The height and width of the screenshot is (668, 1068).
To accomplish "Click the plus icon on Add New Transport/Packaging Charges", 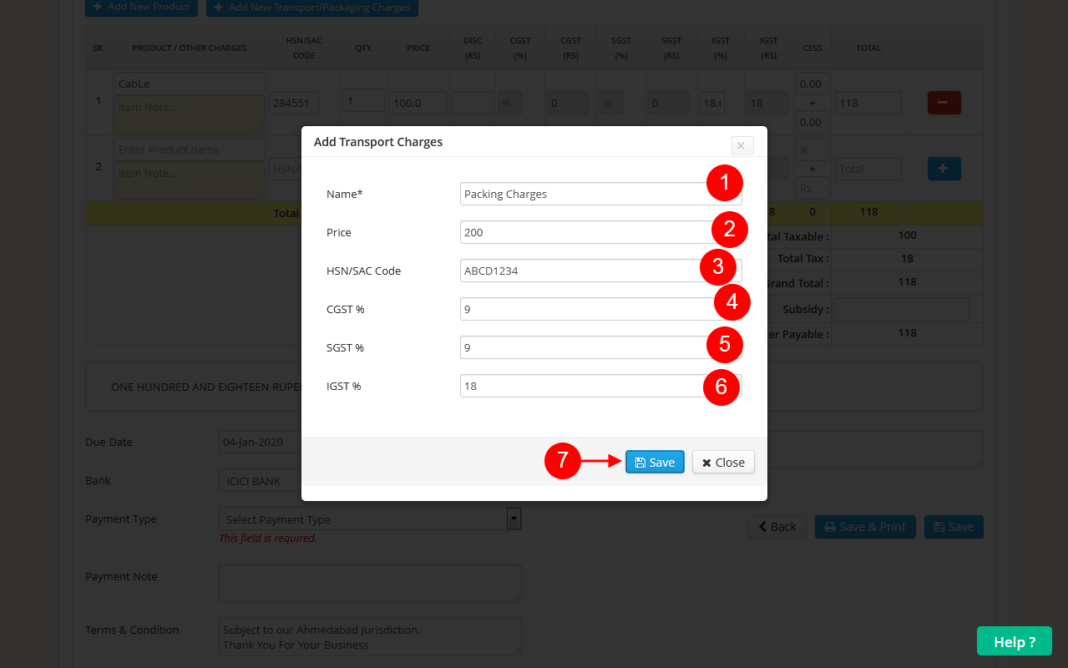I will pos(220,7).
